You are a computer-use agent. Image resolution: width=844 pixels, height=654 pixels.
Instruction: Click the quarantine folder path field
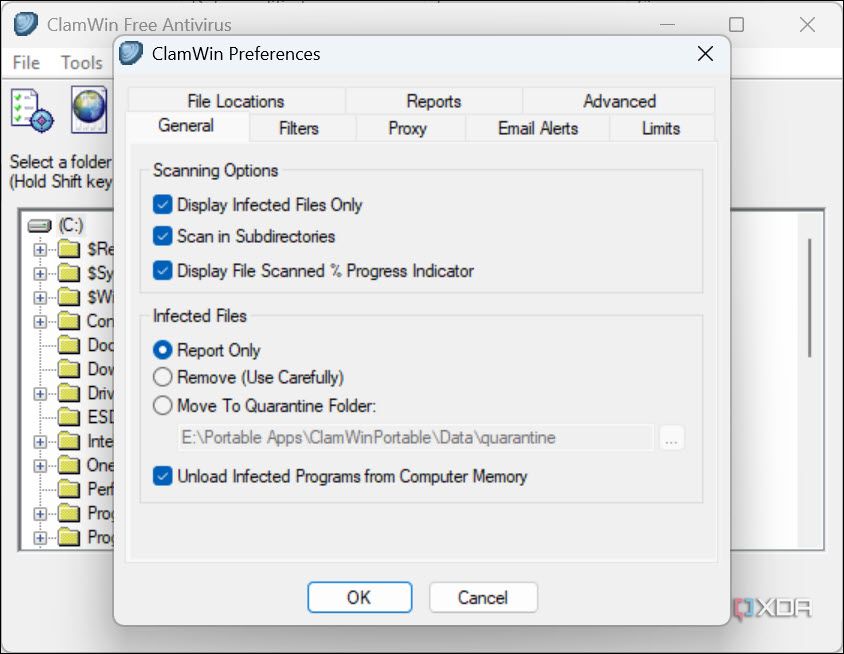(416, 438)
